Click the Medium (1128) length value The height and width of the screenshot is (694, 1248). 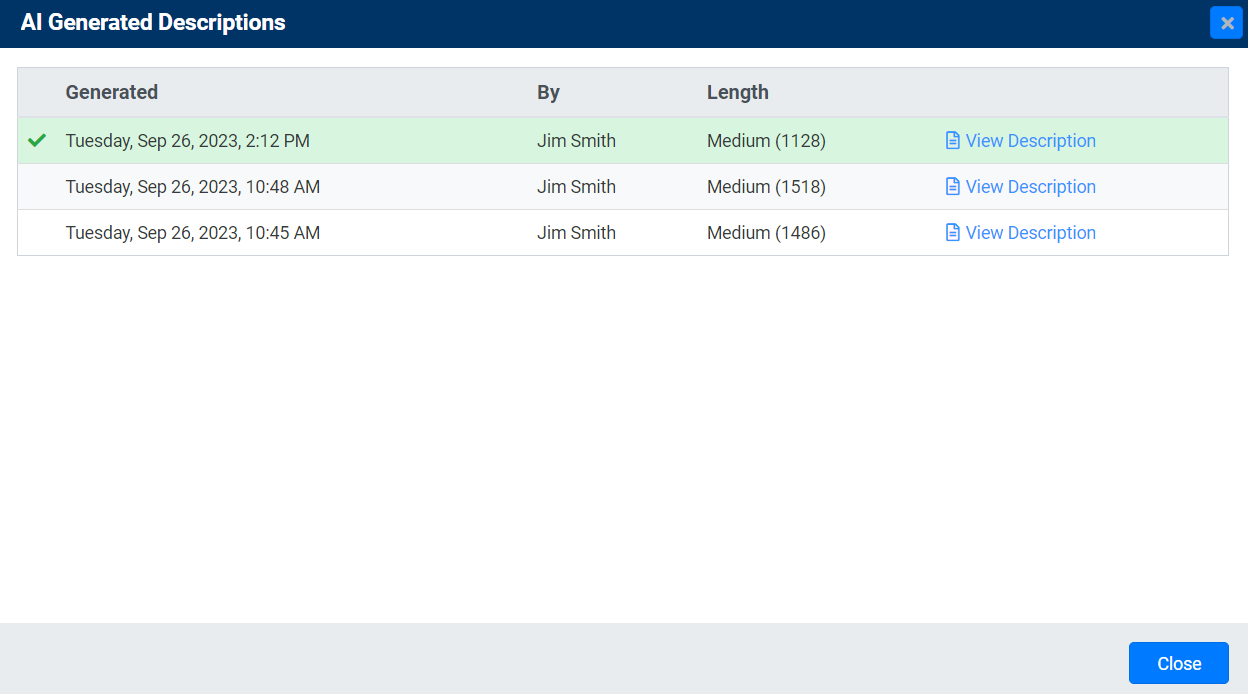(x=766, y=141)
